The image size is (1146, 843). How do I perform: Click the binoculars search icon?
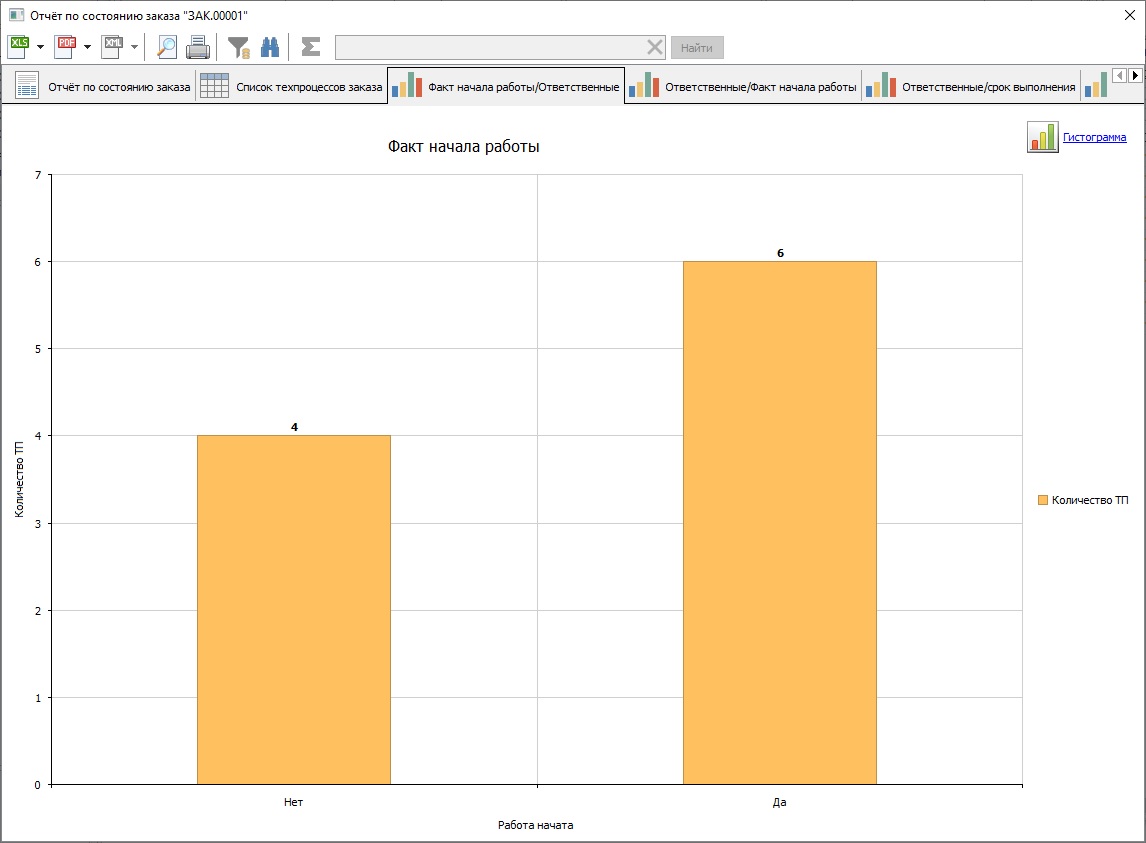(270, 46)
